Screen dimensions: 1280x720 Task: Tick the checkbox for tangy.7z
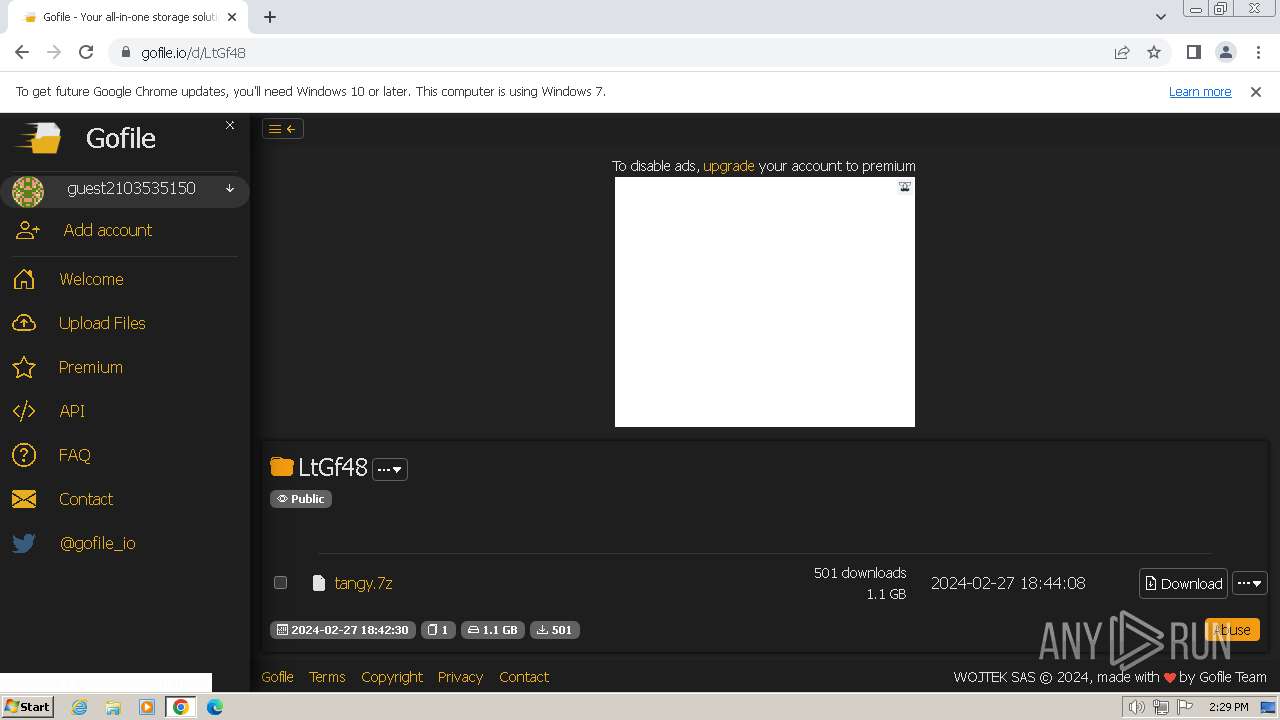280,582
